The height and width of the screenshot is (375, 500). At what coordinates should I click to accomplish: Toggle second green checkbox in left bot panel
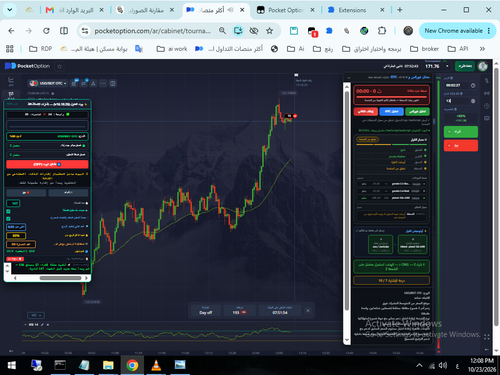click(x=8, y=219)
